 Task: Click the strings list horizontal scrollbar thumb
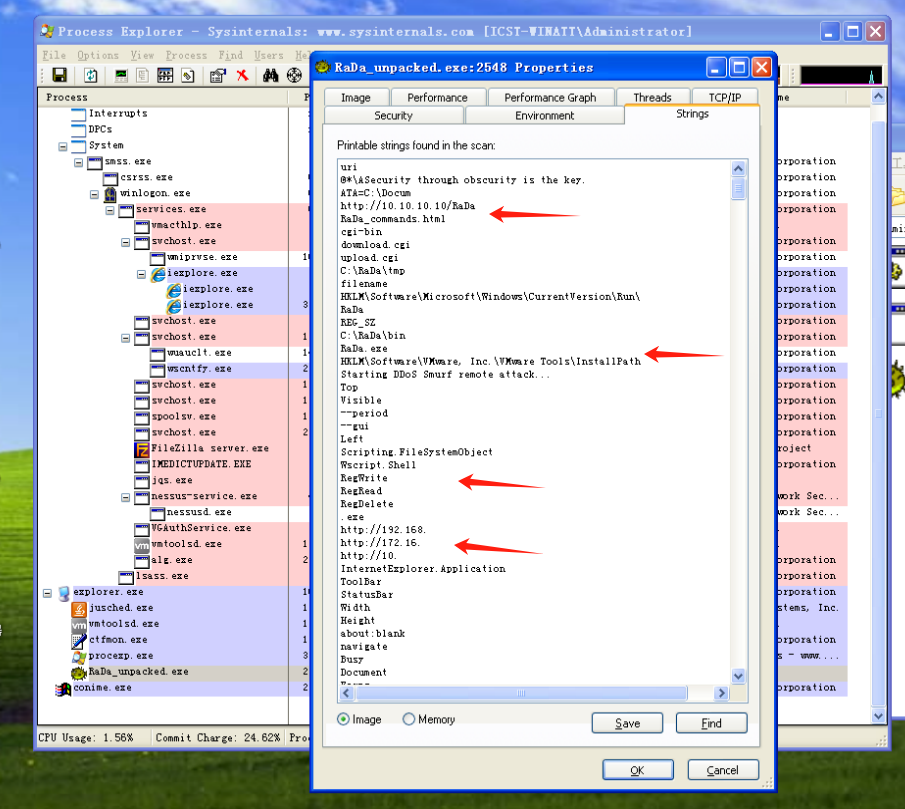click(x=521, y=693)
